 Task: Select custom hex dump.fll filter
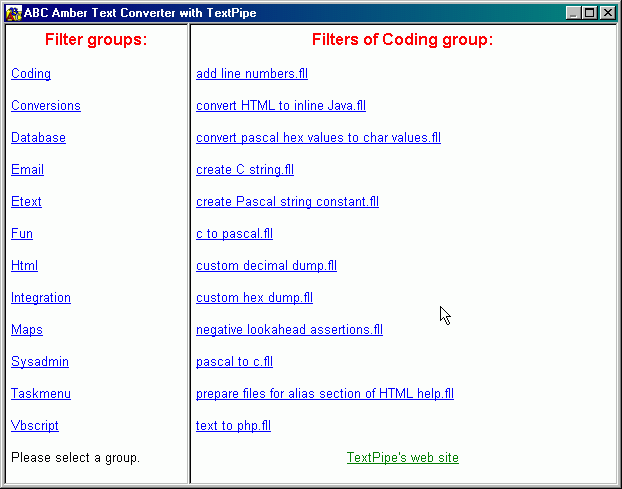[254, 298]
